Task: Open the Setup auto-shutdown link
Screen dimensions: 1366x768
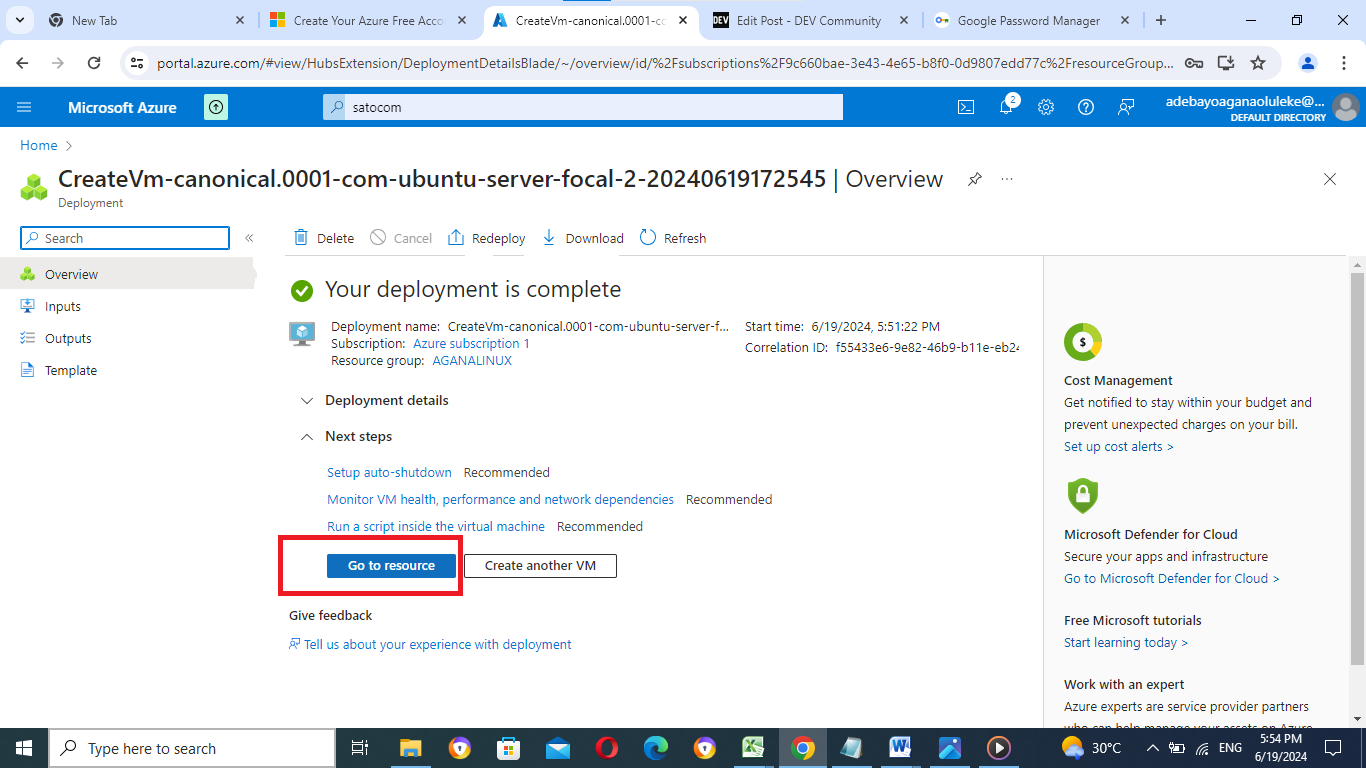Action: click(389, 472)
